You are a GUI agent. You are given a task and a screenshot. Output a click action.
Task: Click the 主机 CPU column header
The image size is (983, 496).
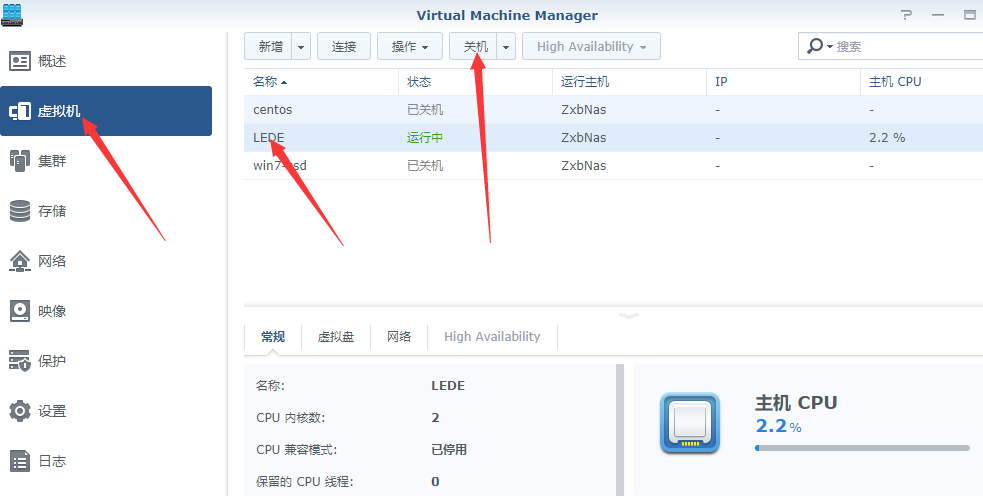coord(922,82)
